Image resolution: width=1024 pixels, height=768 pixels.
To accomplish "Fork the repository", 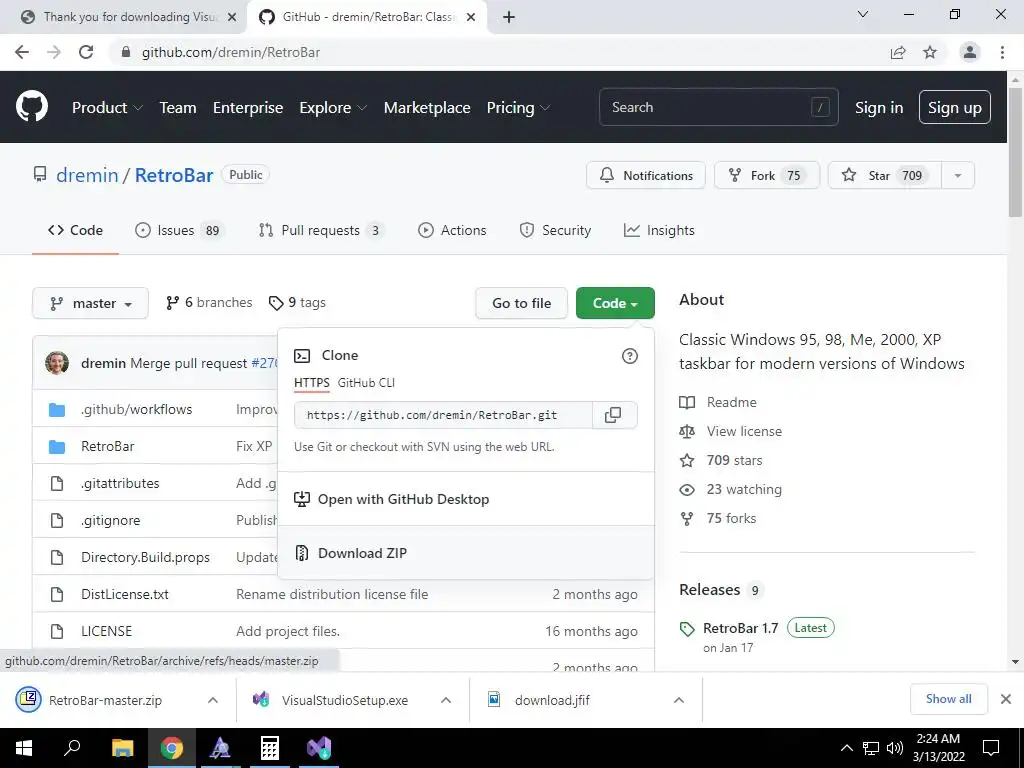I will 767,175.
